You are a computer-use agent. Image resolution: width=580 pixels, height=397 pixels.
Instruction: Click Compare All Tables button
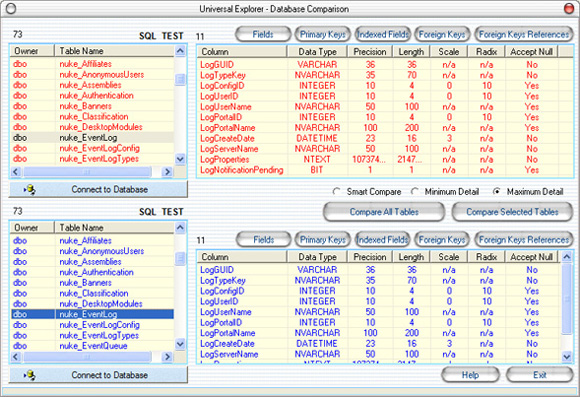[384, 212]
